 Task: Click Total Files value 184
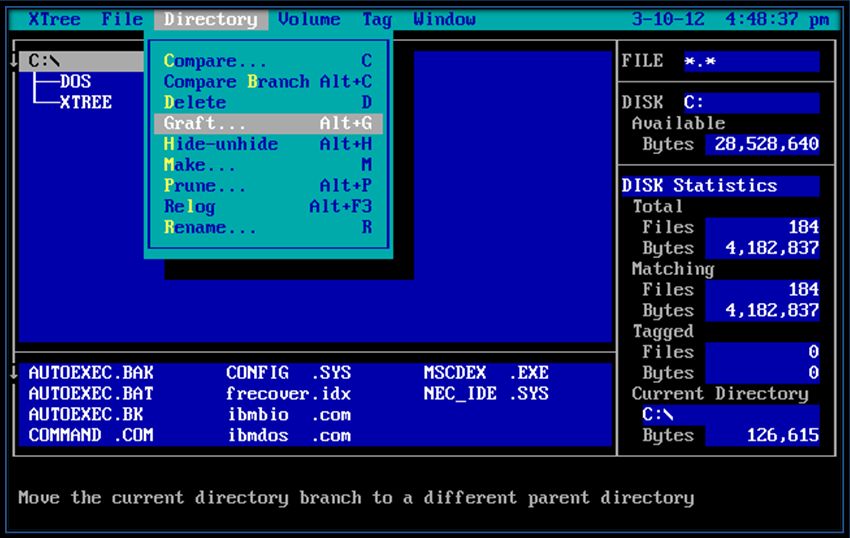pyautogui.click(x=762, y=227)
